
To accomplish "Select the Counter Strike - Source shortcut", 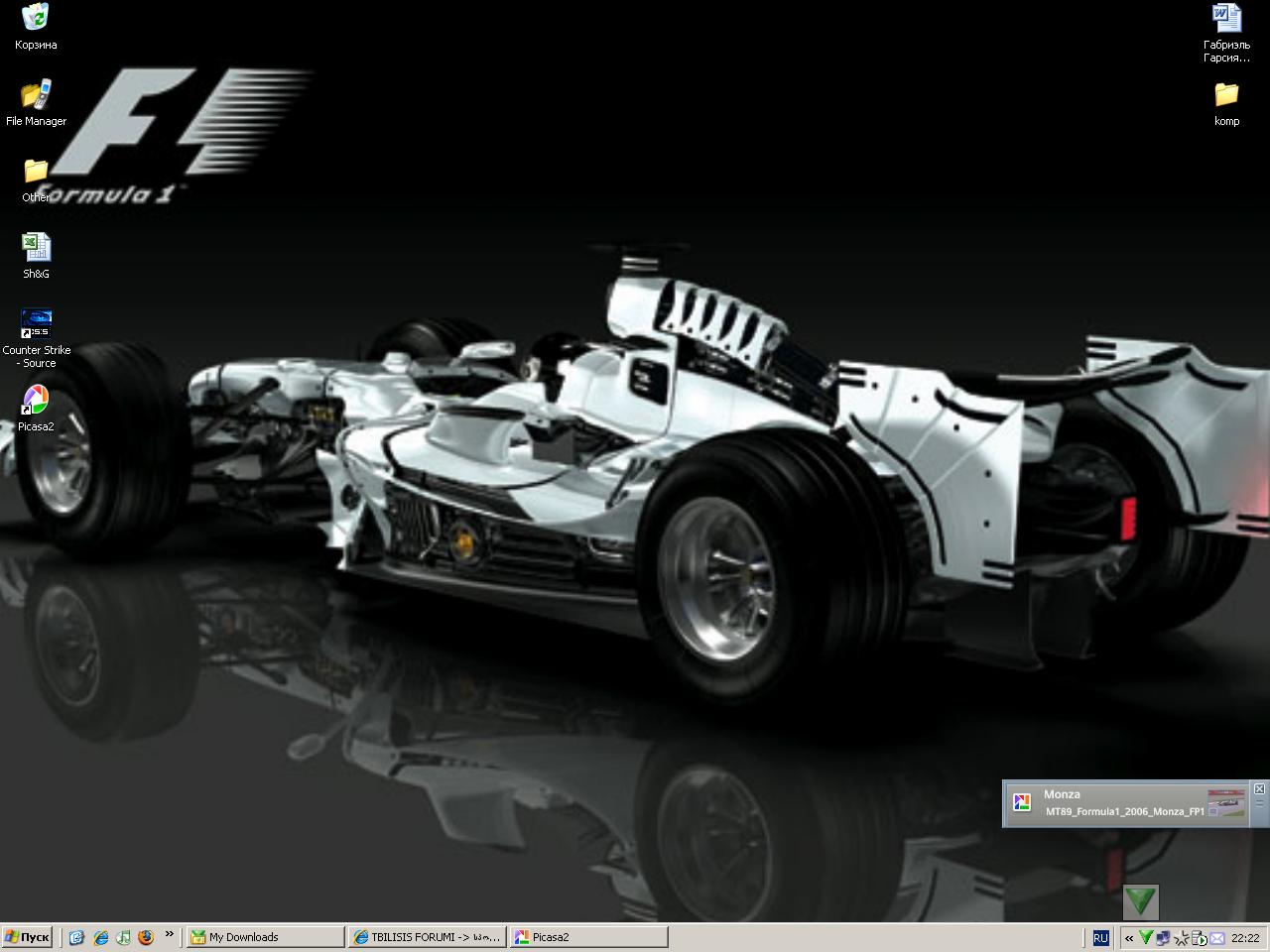I will pos(36,339).
